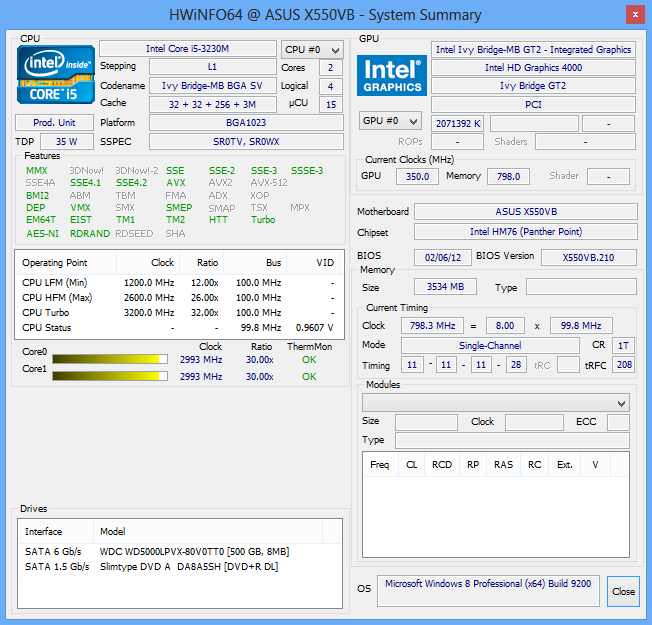Open the GPU #0 selector dropdown
Viewport: 652px width, 625px height.
[390, 121]
